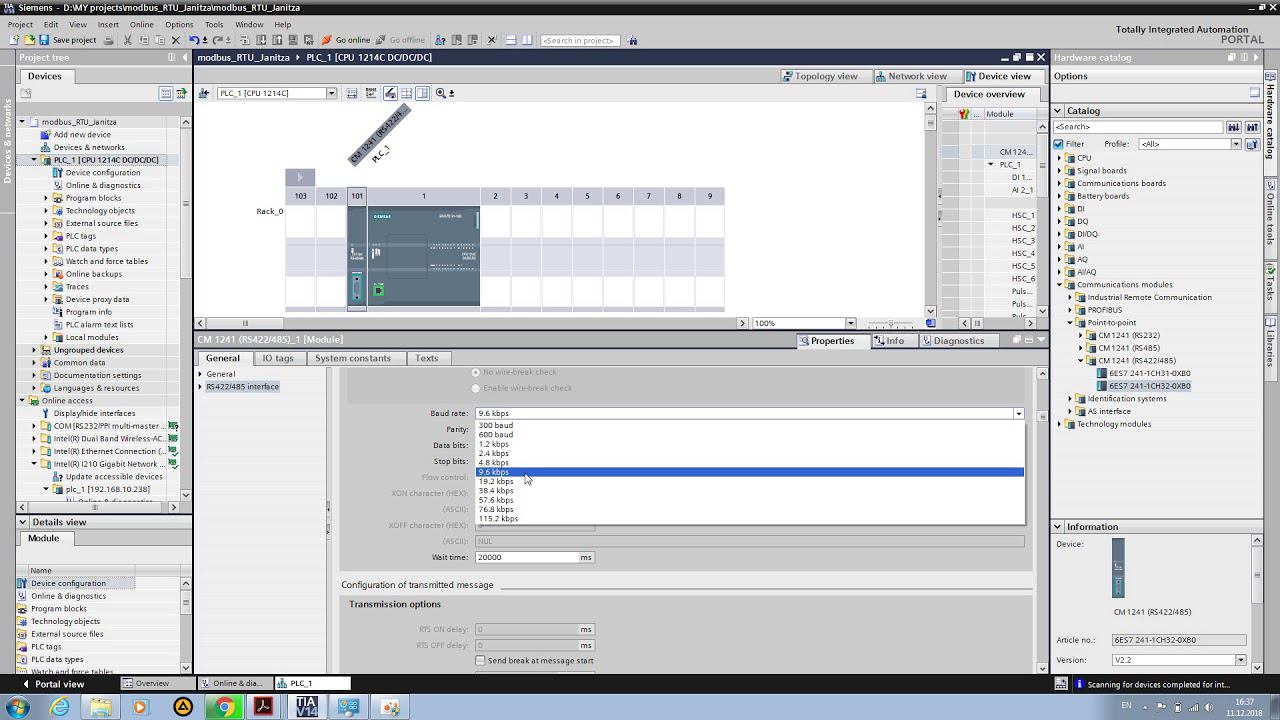Collapse the Details view panel
This screenshot has width=1280, height=720.
click(x=24, y=522)
